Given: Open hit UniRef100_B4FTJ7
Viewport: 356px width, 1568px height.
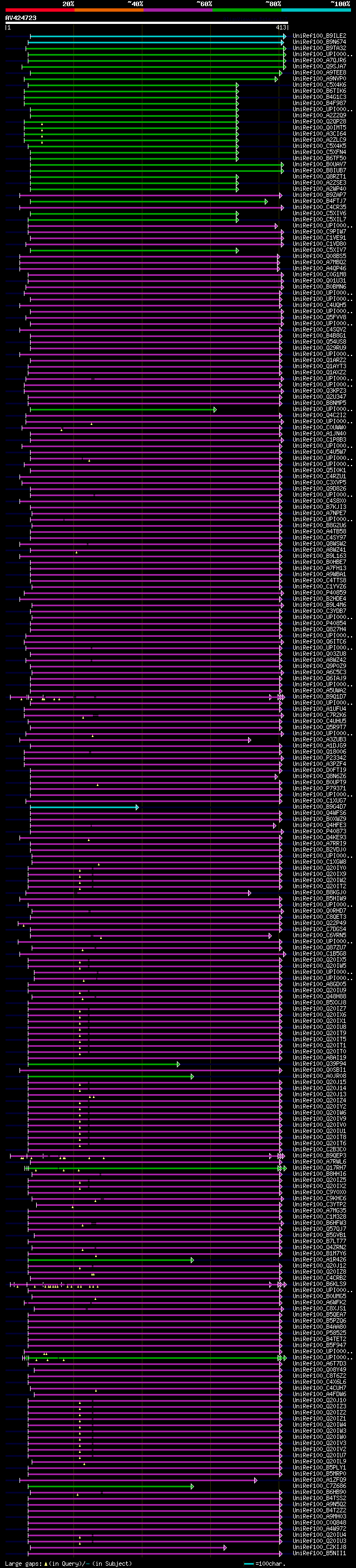Looking at the screenshot, I should point(319,201).
